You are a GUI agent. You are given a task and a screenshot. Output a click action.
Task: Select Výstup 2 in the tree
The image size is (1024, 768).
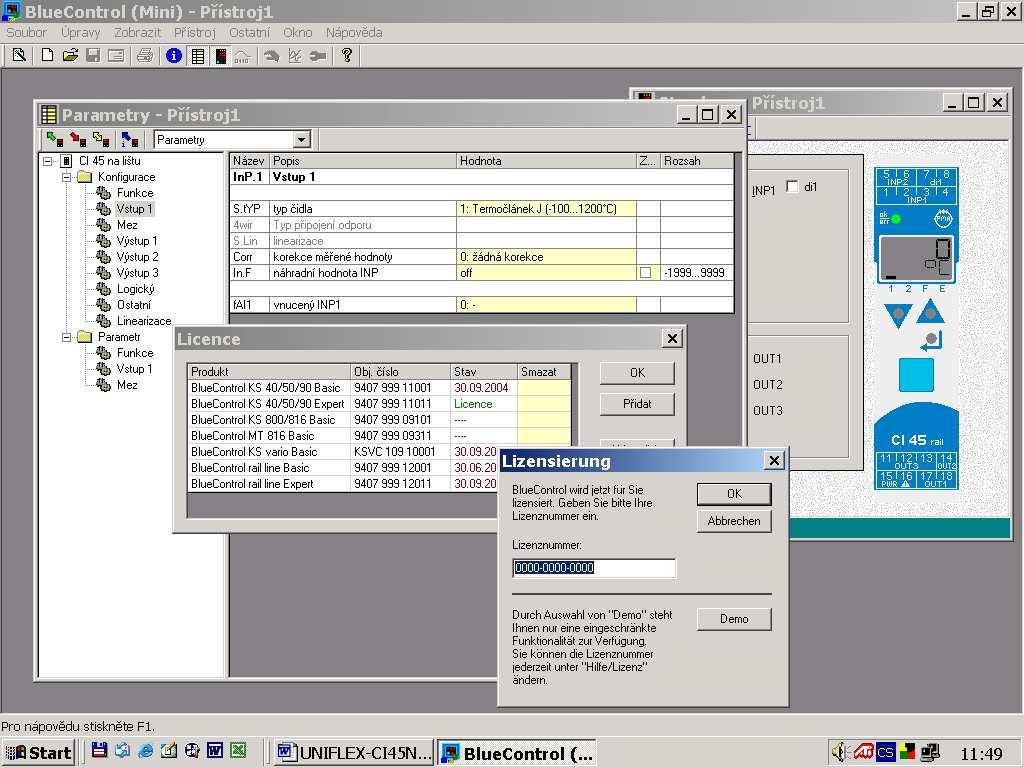(x=137, y=257)
